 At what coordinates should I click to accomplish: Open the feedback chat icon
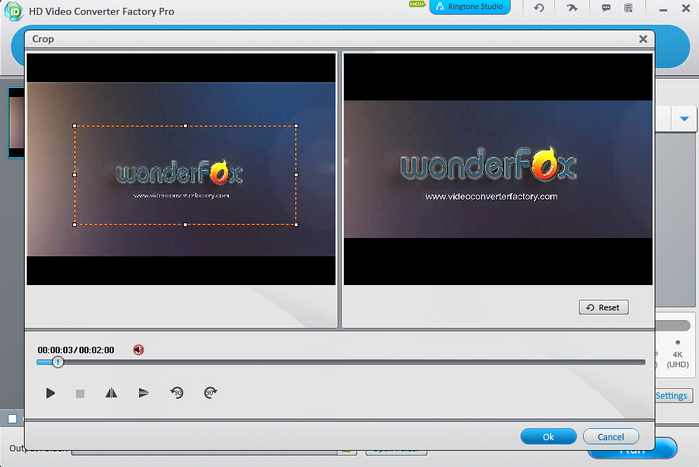(x=606, y=8)
